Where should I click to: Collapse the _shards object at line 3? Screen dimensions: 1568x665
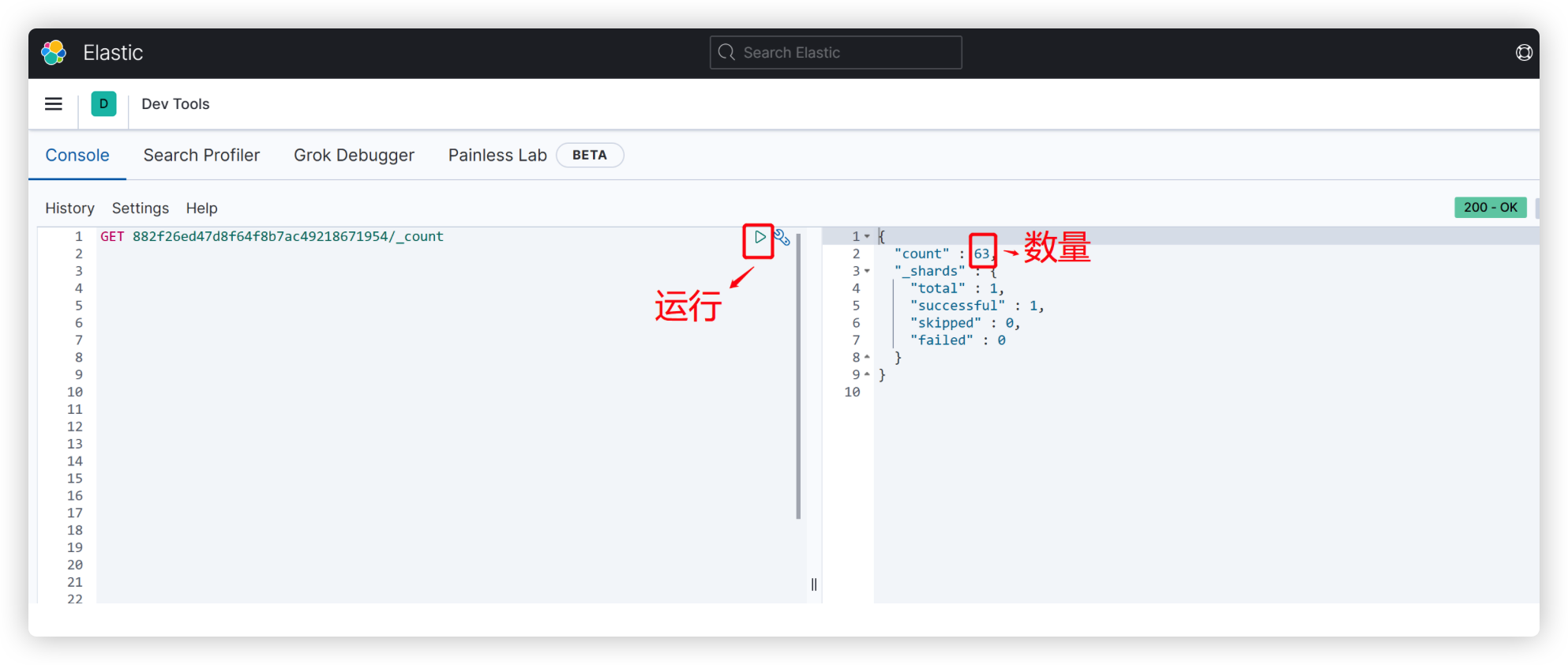[867, 272]
